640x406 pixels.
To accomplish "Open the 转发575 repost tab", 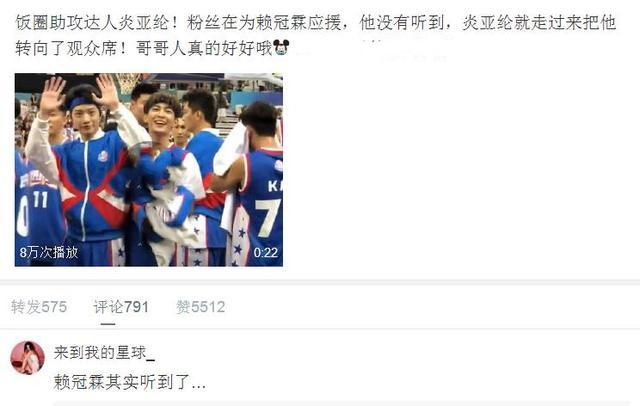I will [39, 307].
